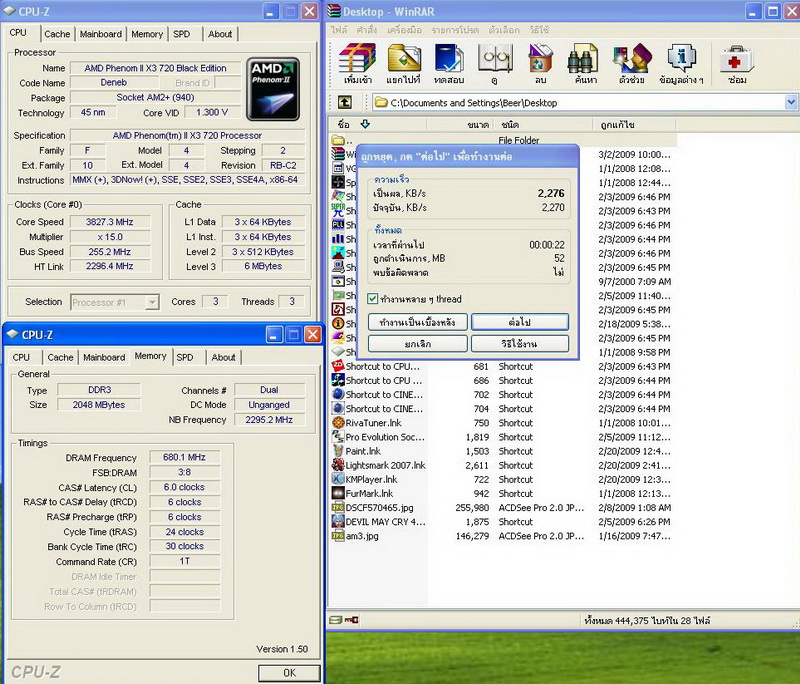Select the RivaTuner.lnk file icon

pos(338,422)
